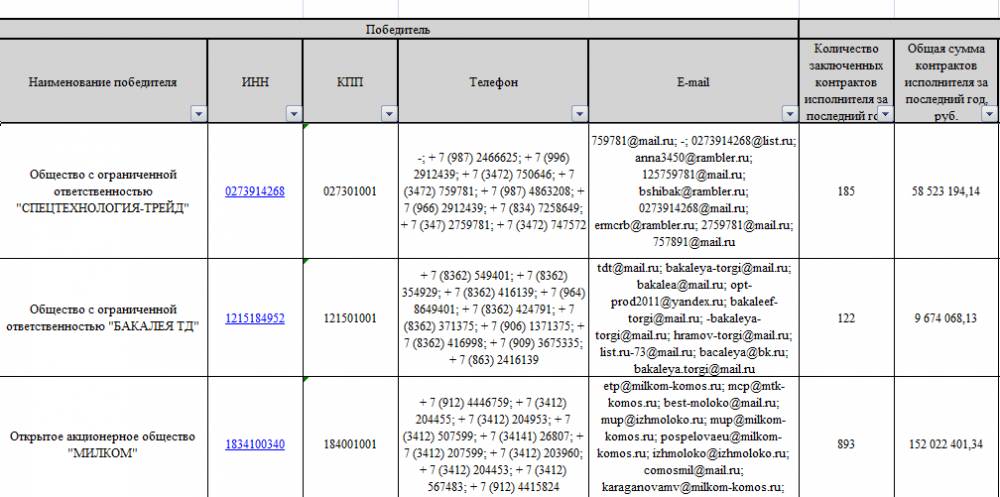This screenshot has height=497, width=1000.
Task: Select the contract count cell showing 122
Action: (x=846, y=318)
